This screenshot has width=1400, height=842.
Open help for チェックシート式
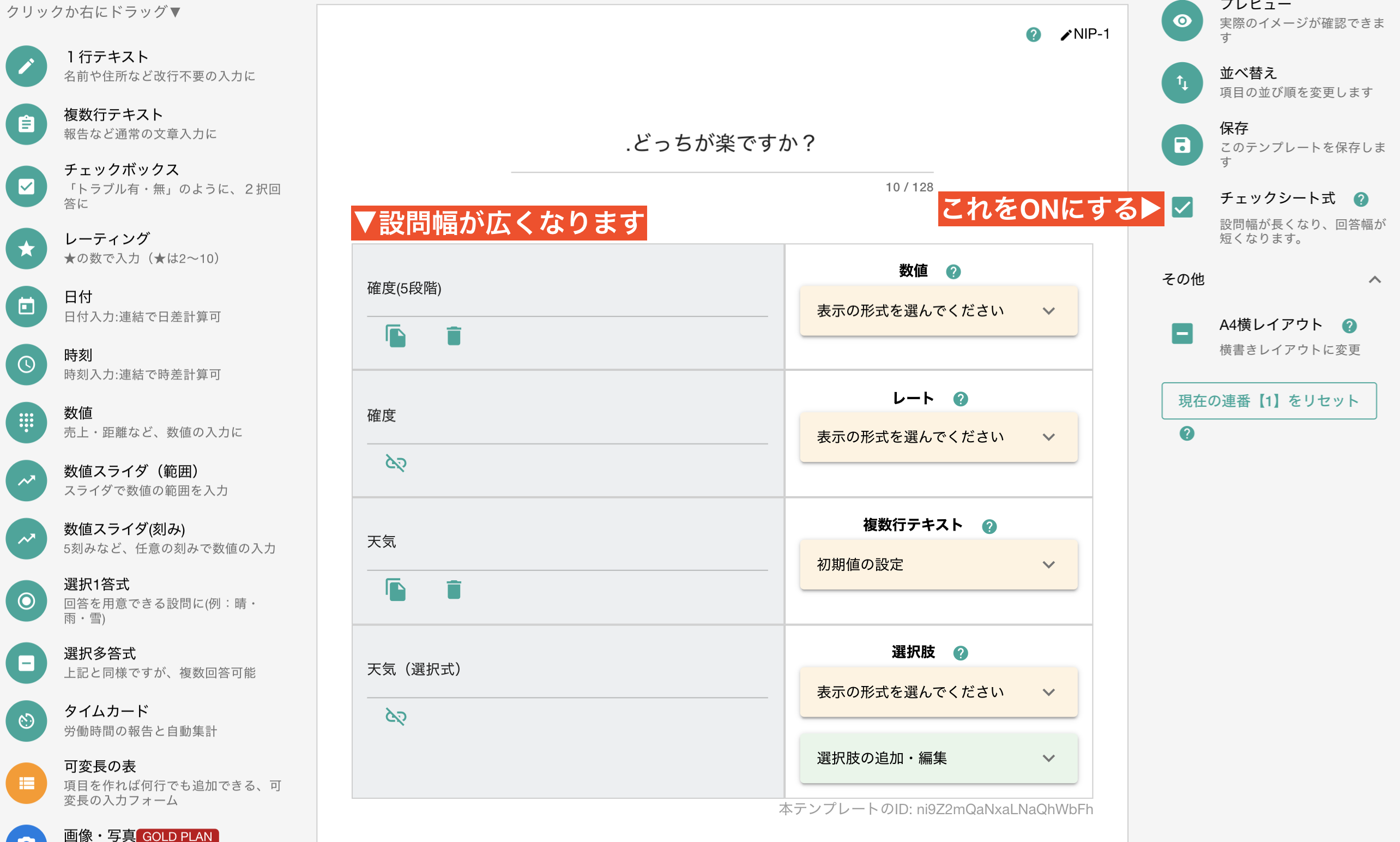(x=1360, y=199)
